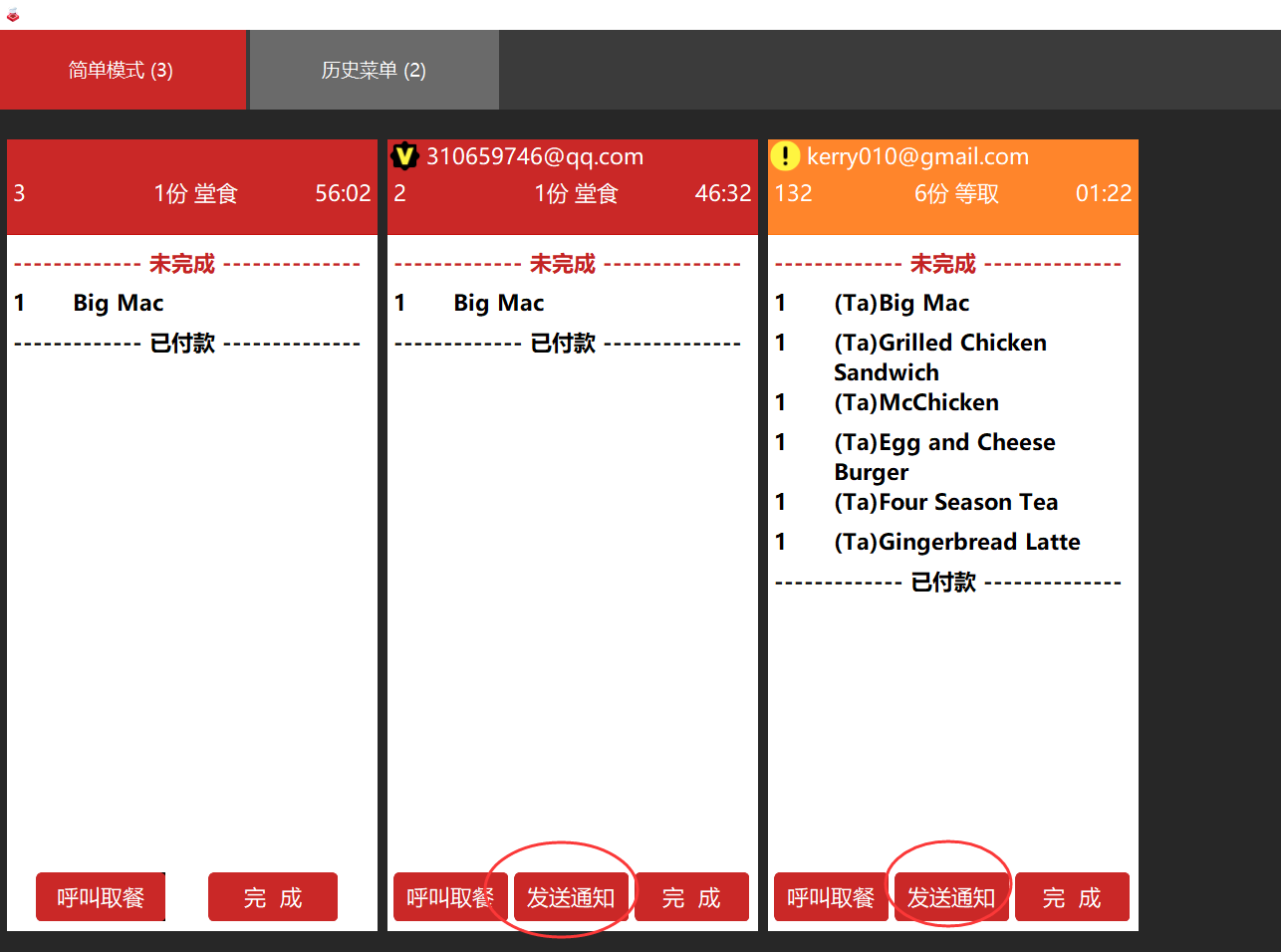
Task: Select (Ta)Four Season Tea item
Action: click(x=946, y=502)
